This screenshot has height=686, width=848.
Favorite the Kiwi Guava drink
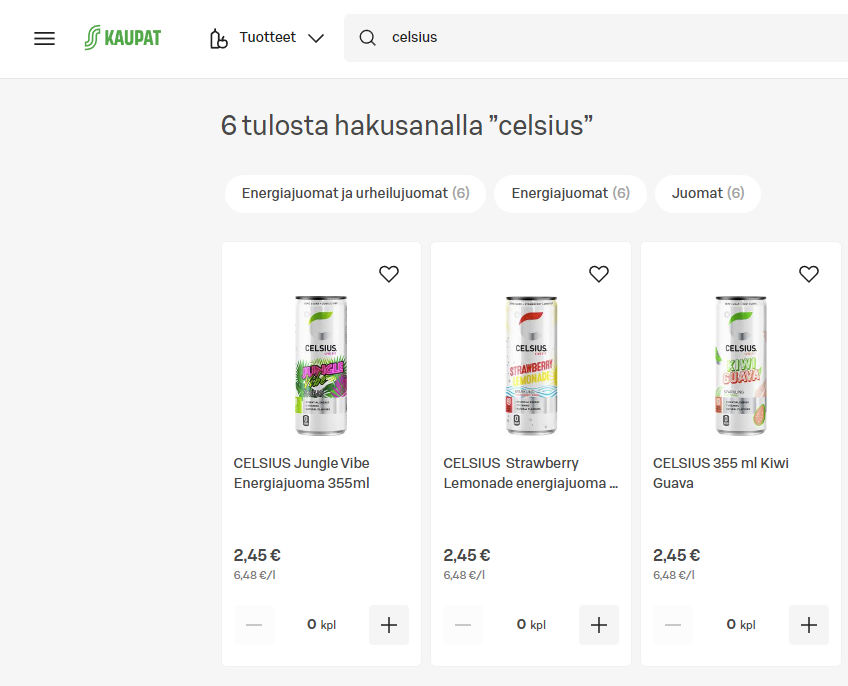point(809,274)
